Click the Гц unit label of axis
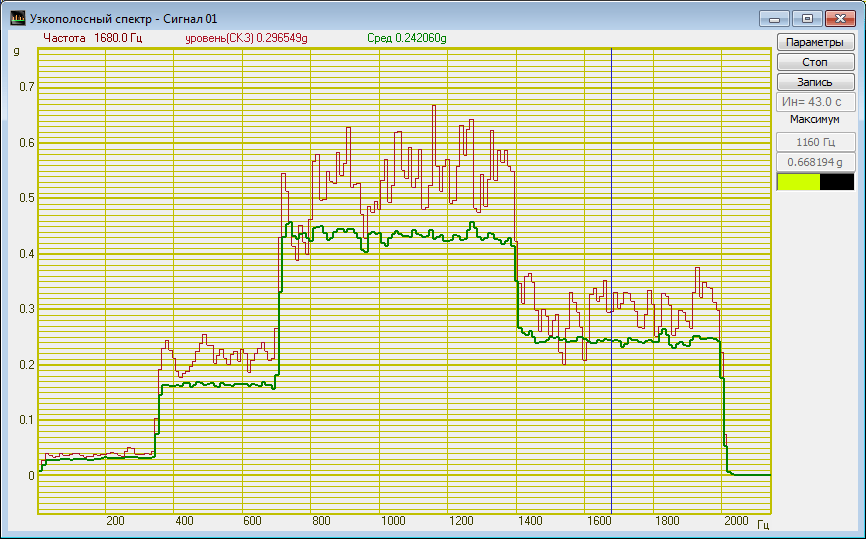The width and height of the screenshot is (866, 539). click(x=763, y=524)
